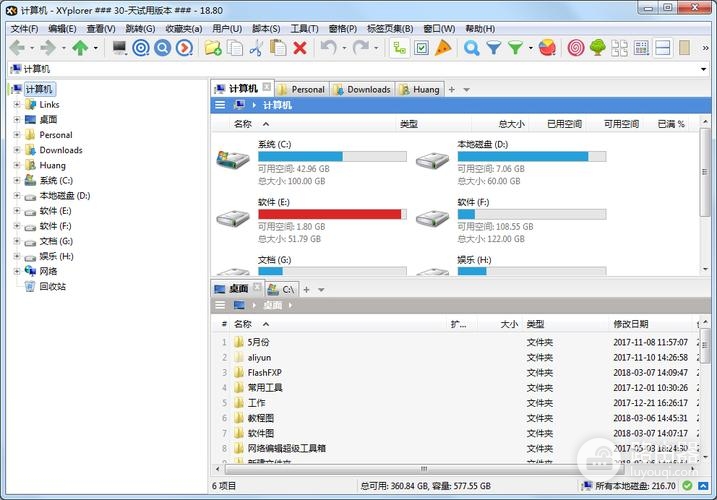Select the FlashFXP folder in list

point(264,372)
